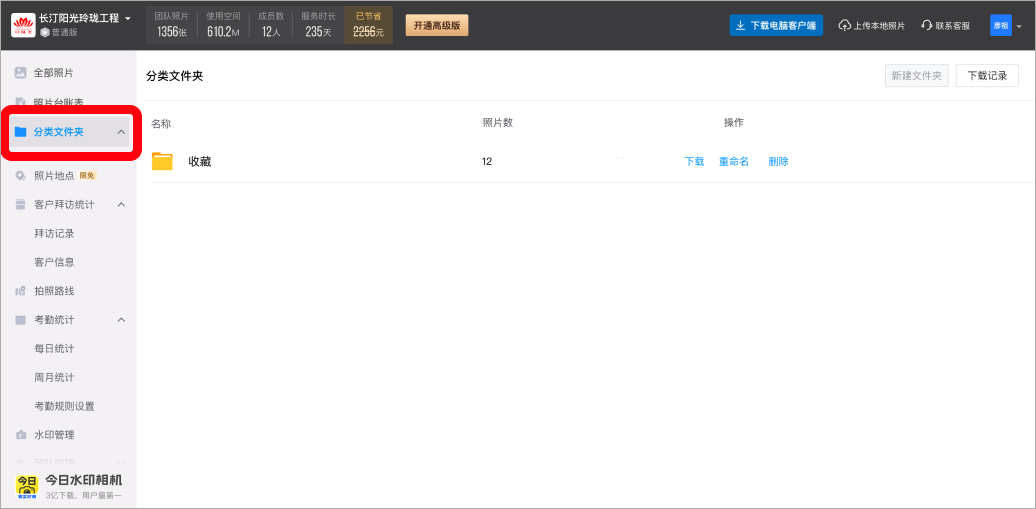Open 考勤规则设置 submenu item
This screenshot has height=509, width=1036.
(64, 406)
